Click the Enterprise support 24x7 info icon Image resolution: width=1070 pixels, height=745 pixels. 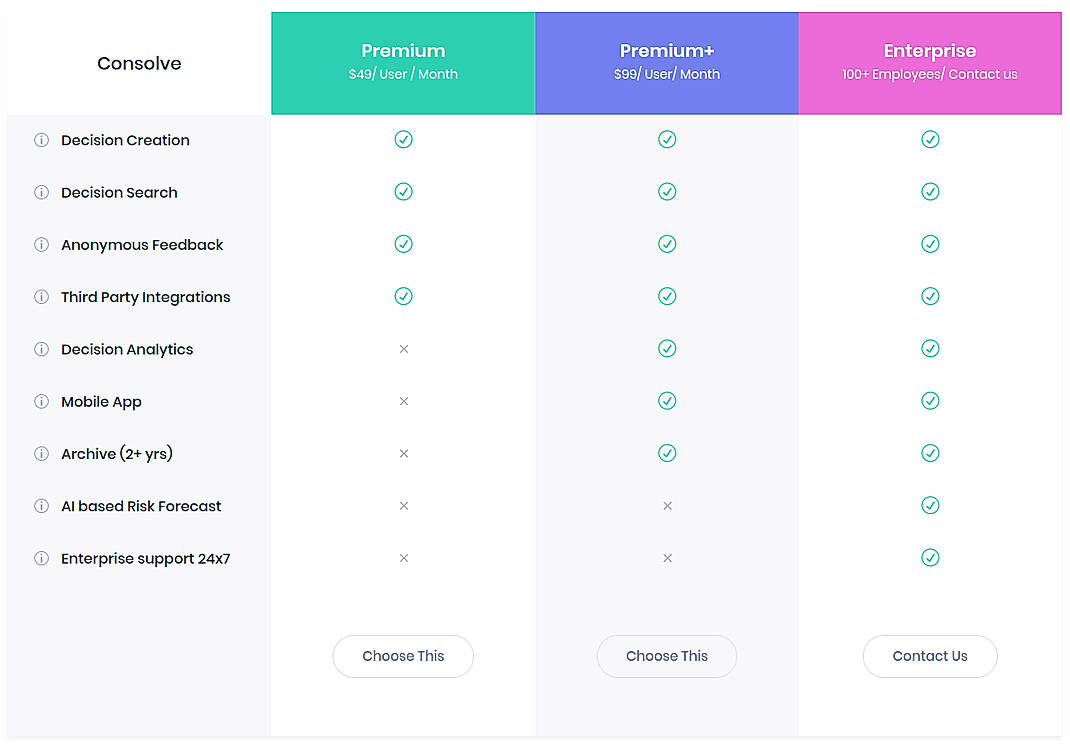[41, 558]
